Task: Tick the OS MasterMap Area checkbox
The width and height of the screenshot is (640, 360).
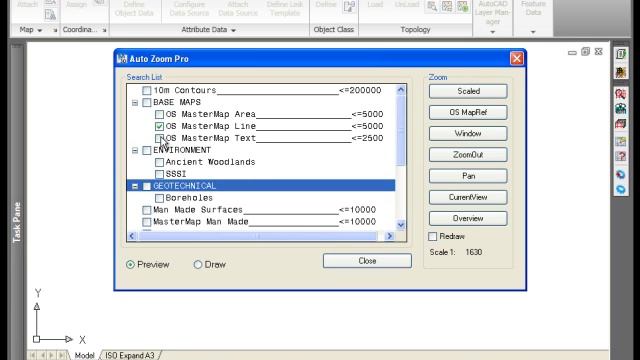Action: (159, 114)
